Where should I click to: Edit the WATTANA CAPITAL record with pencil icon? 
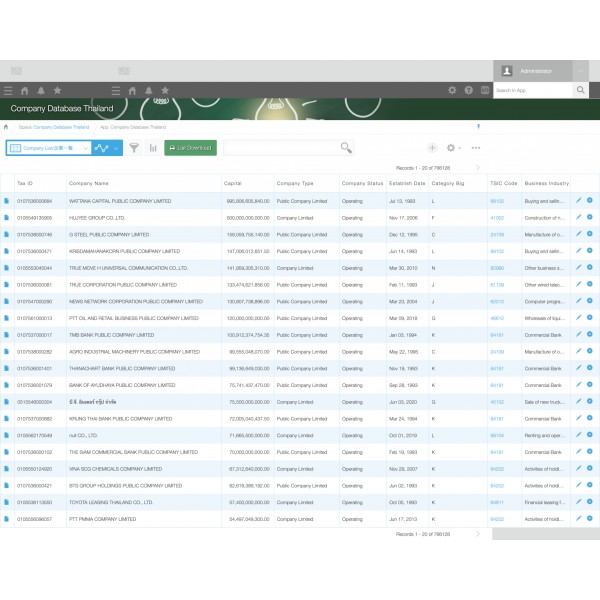click(579, 200)
